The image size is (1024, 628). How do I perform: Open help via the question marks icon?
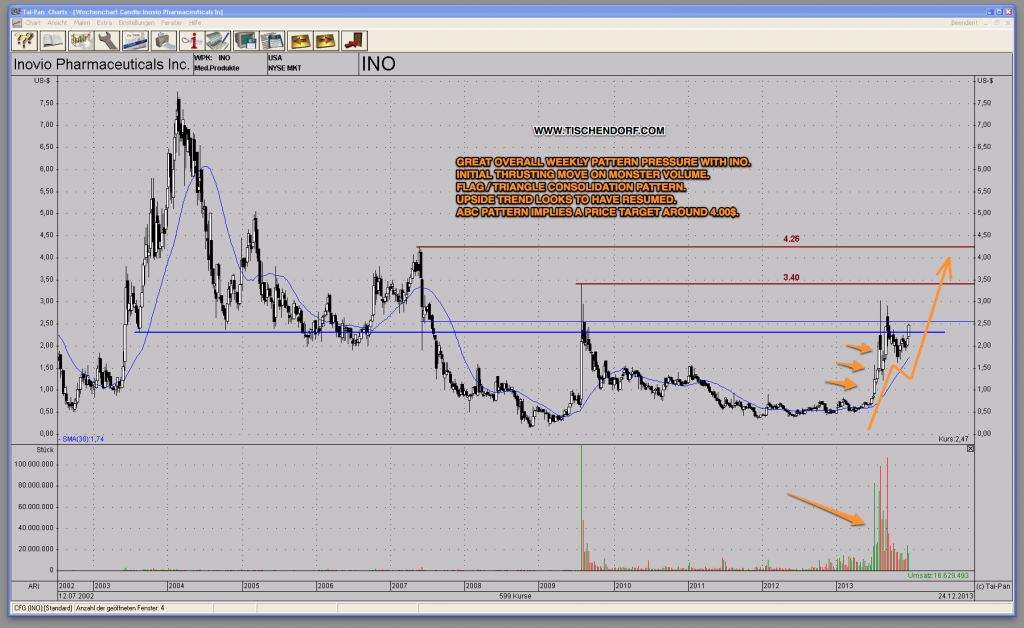[x=22, y=40]
